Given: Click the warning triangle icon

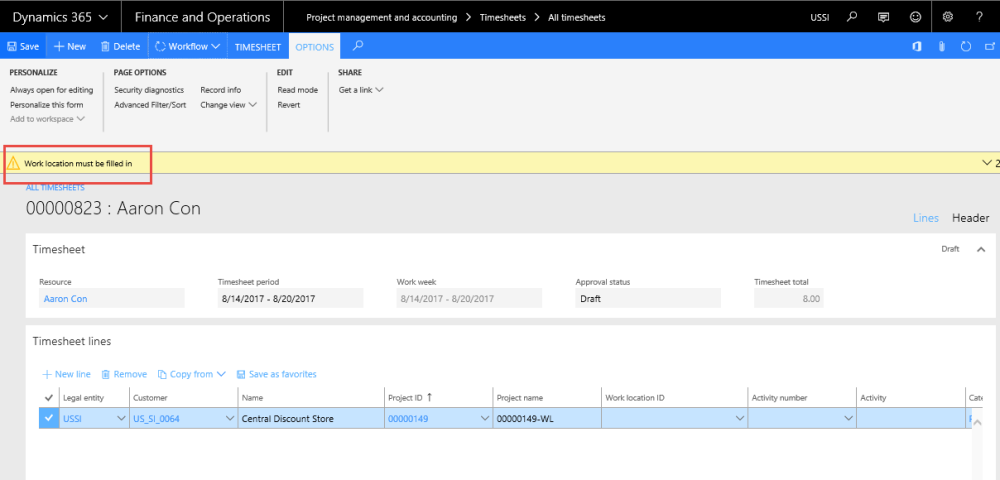Looking at the screenshot, I should click(x=13, y=164).
